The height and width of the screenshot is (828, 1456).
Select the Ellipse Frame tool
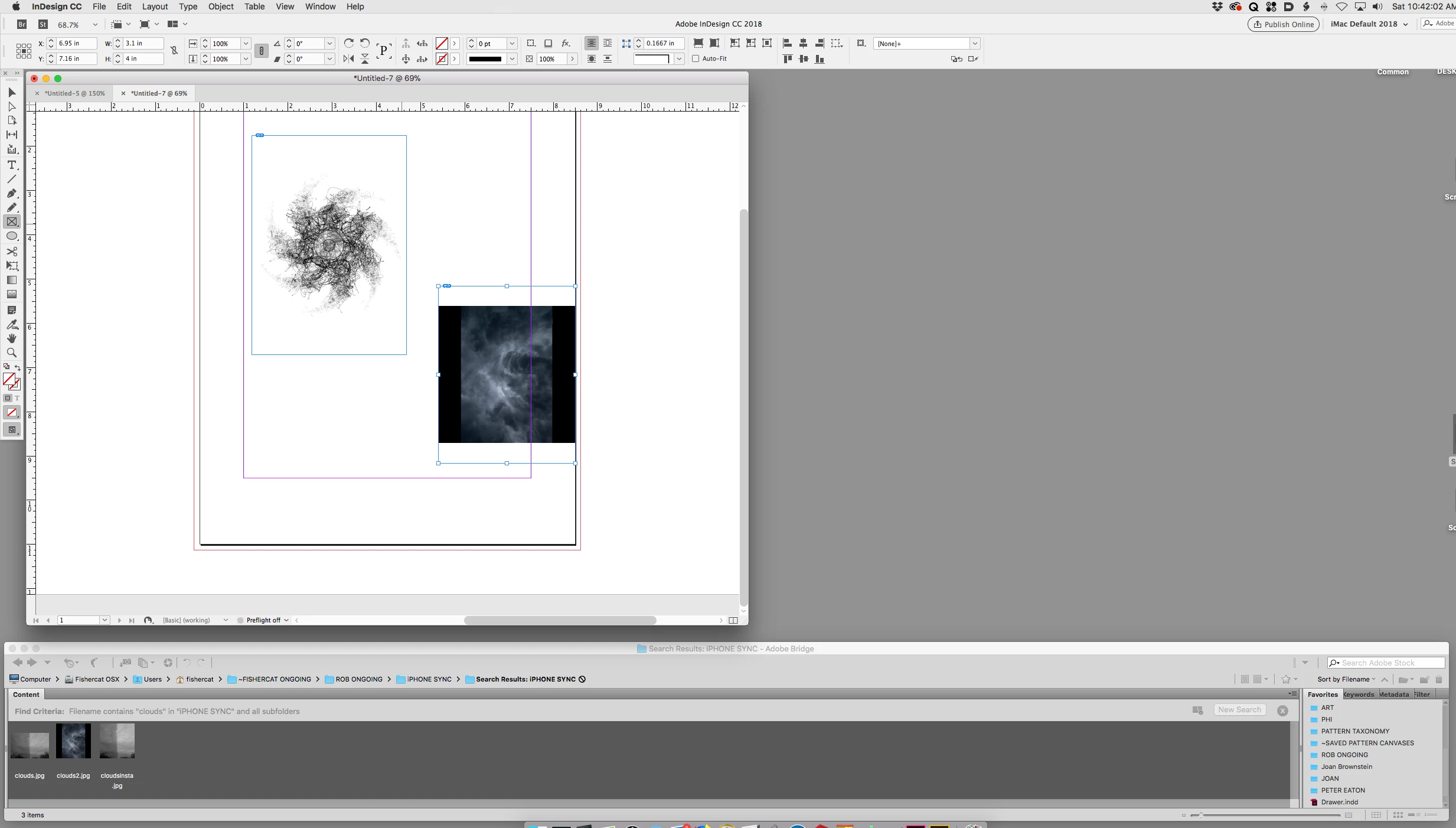click(12, 236)
